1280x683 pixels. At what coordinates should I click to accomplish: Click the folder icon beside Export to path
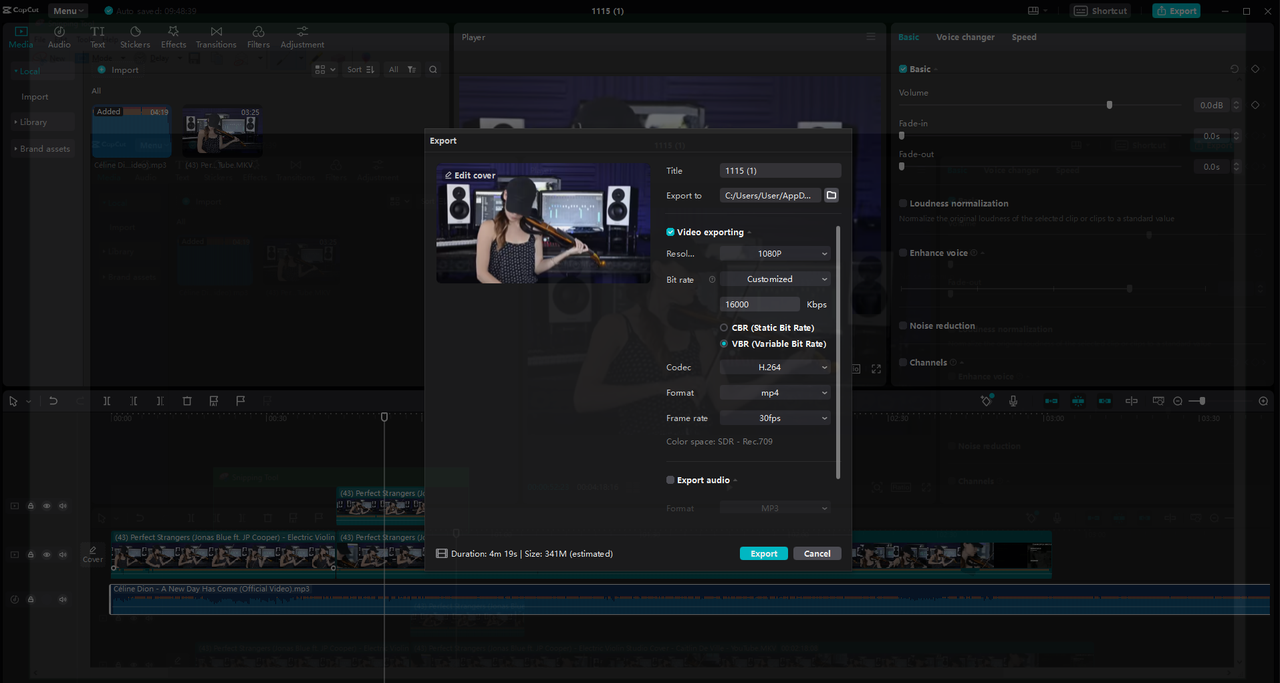pyautogui.click(x=831, y=196)
